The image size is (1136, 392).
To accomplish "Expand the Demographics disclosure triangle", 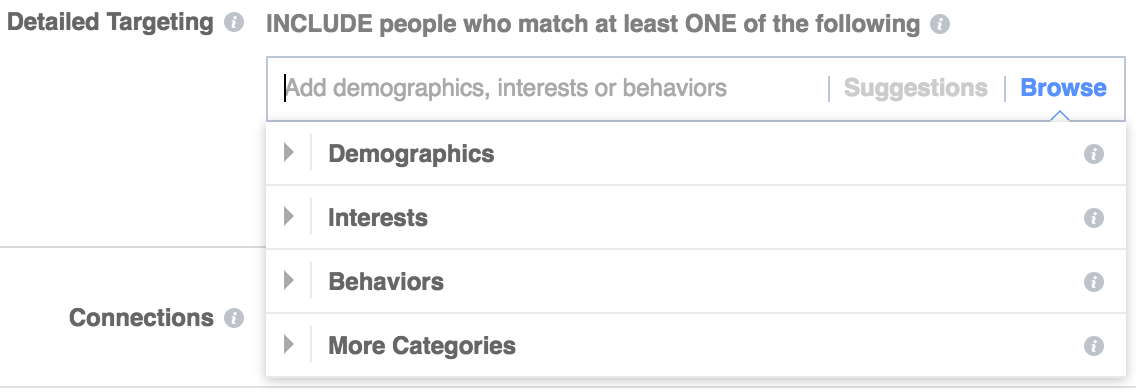I will (x=289, y=153).
